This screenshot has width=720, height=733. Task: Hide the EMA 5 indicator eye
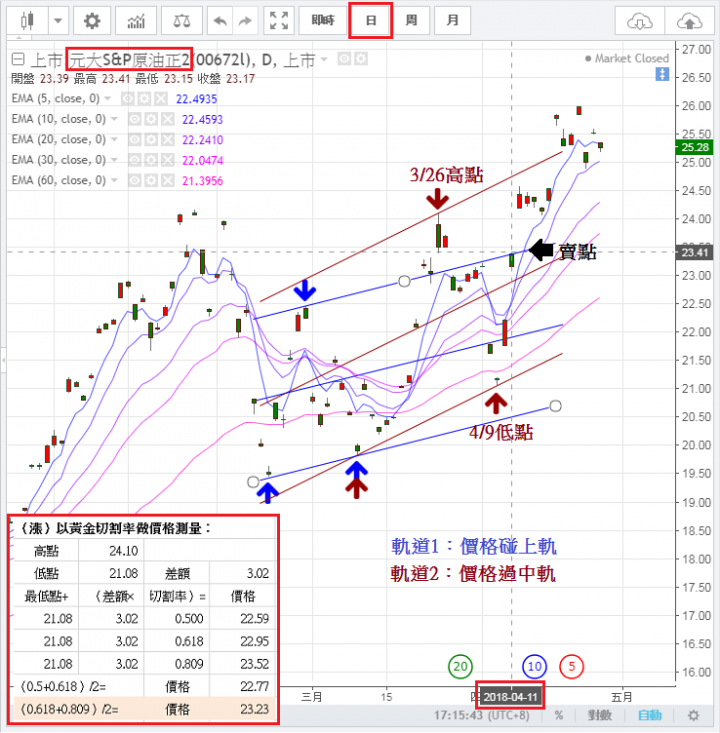[x=128, y=99]
